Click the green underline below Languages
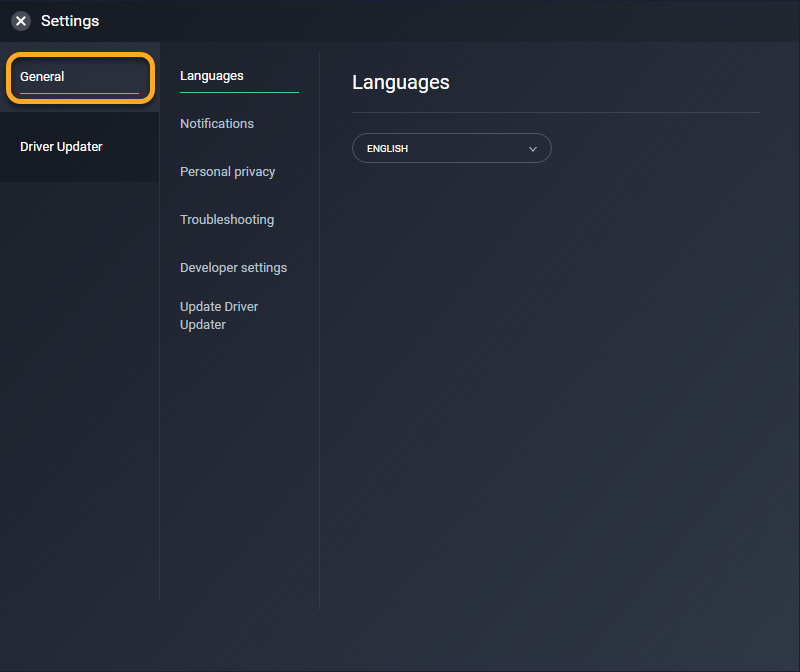This screenshot has width=800, height=672. click(x=239, y=92)
